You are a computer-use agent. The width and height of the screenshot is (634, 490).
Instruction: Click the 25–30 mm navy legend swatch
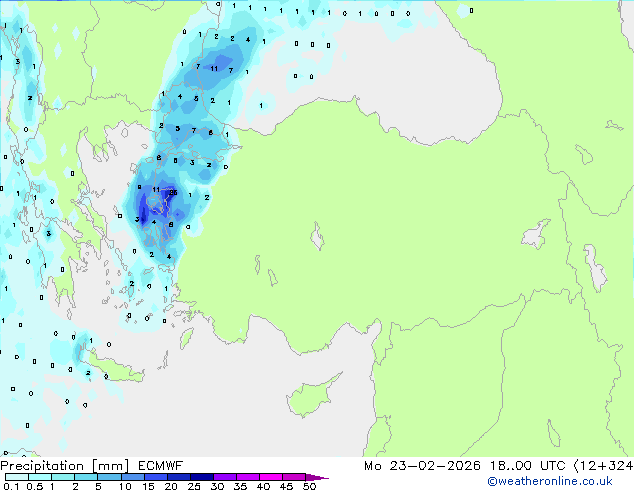coord(201,477)
